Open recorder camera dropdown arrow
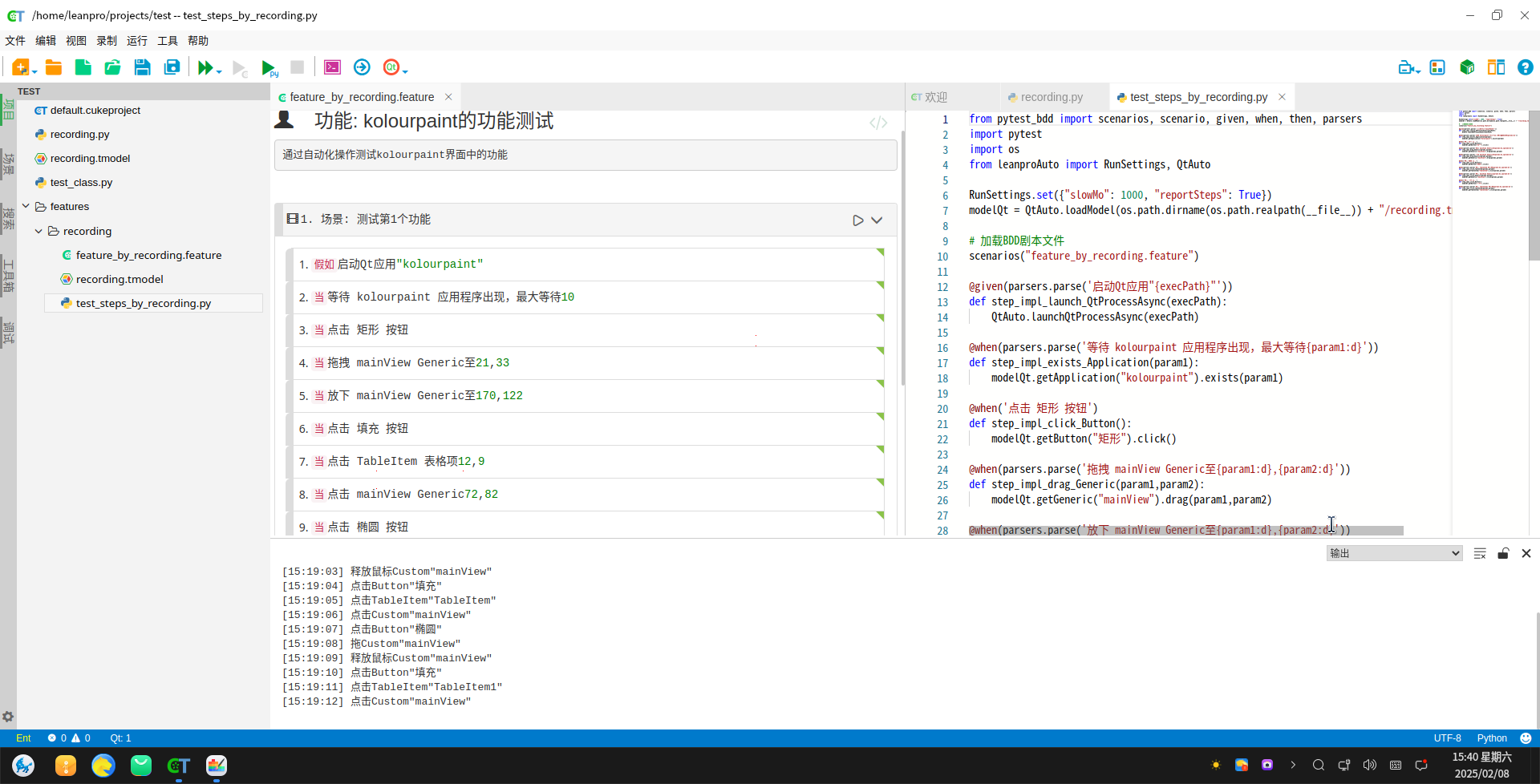The width and height of the screenshot is (1540, 784). pyautogui.click(x=1418, y=72)
